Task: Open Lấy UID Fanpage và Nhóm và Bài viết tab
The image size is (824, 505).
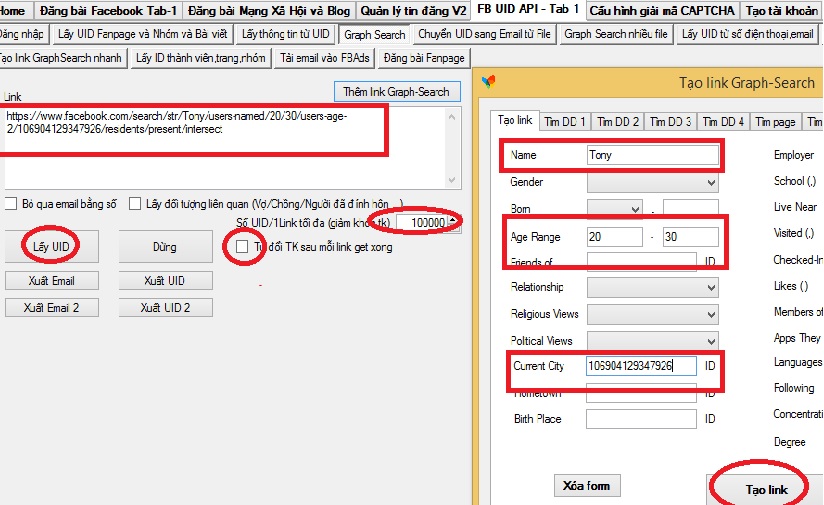Action: pos(142,34)
